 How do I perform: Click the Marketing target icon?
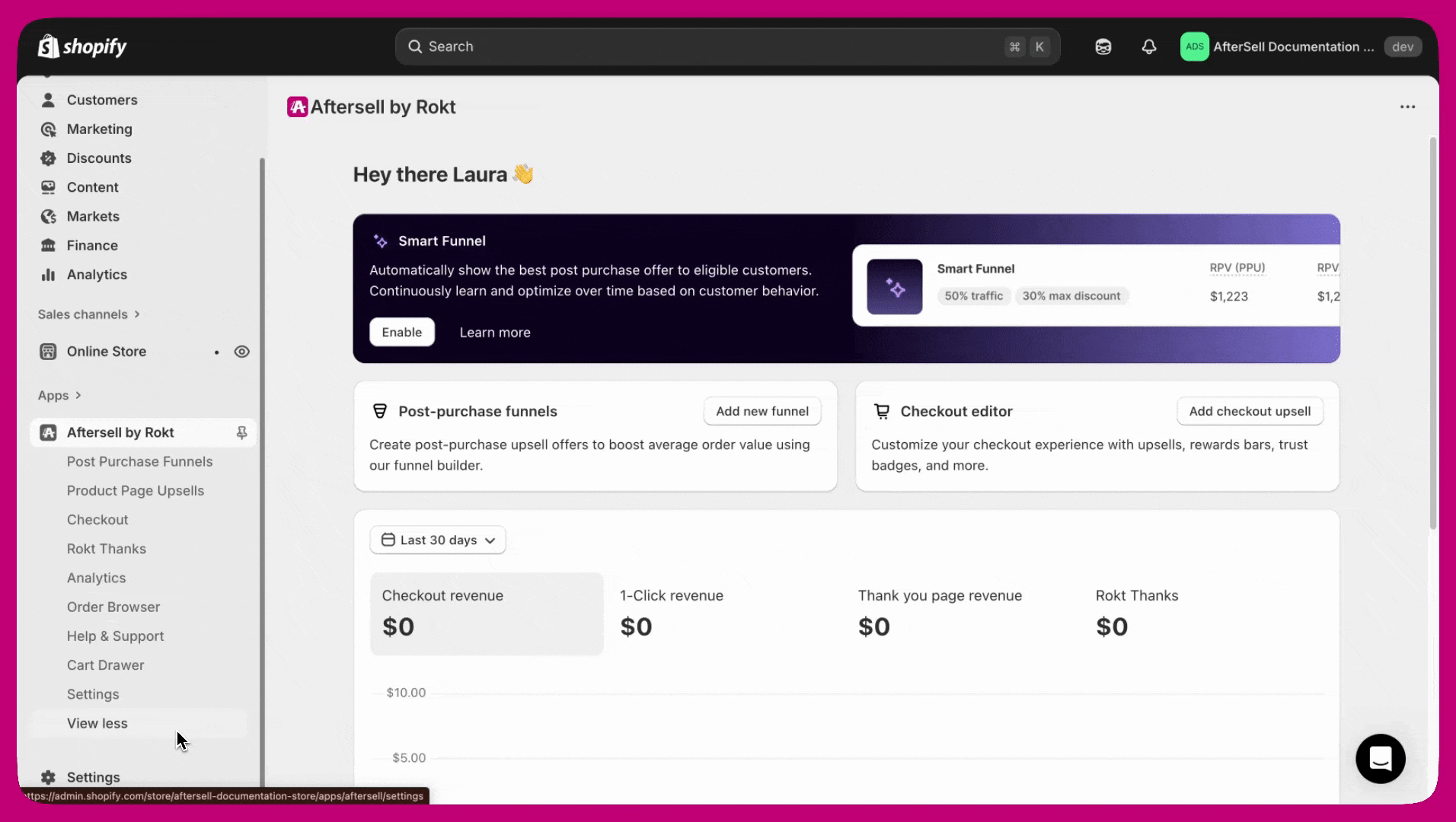[48, 129]
